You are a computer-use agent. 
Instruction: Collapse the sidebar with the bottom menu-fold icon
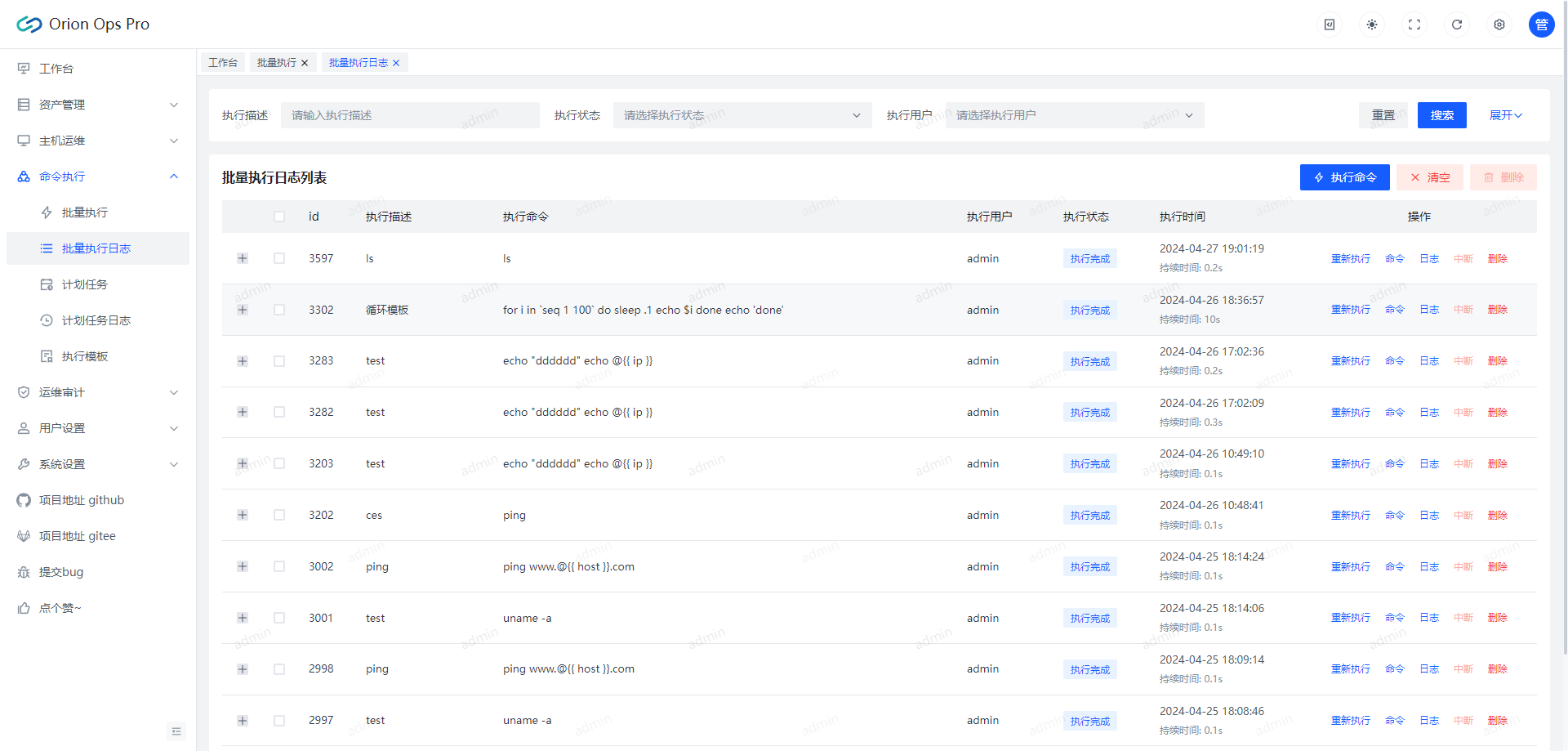[176, 731]
